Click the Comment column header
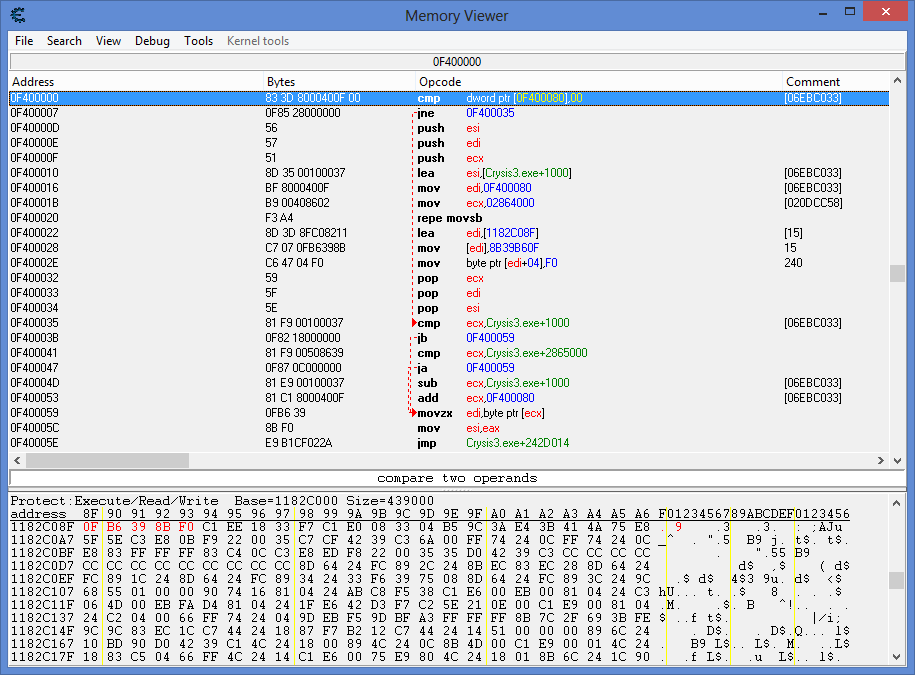Viewport: 915px width, 675px height. [x=813, y=82]
